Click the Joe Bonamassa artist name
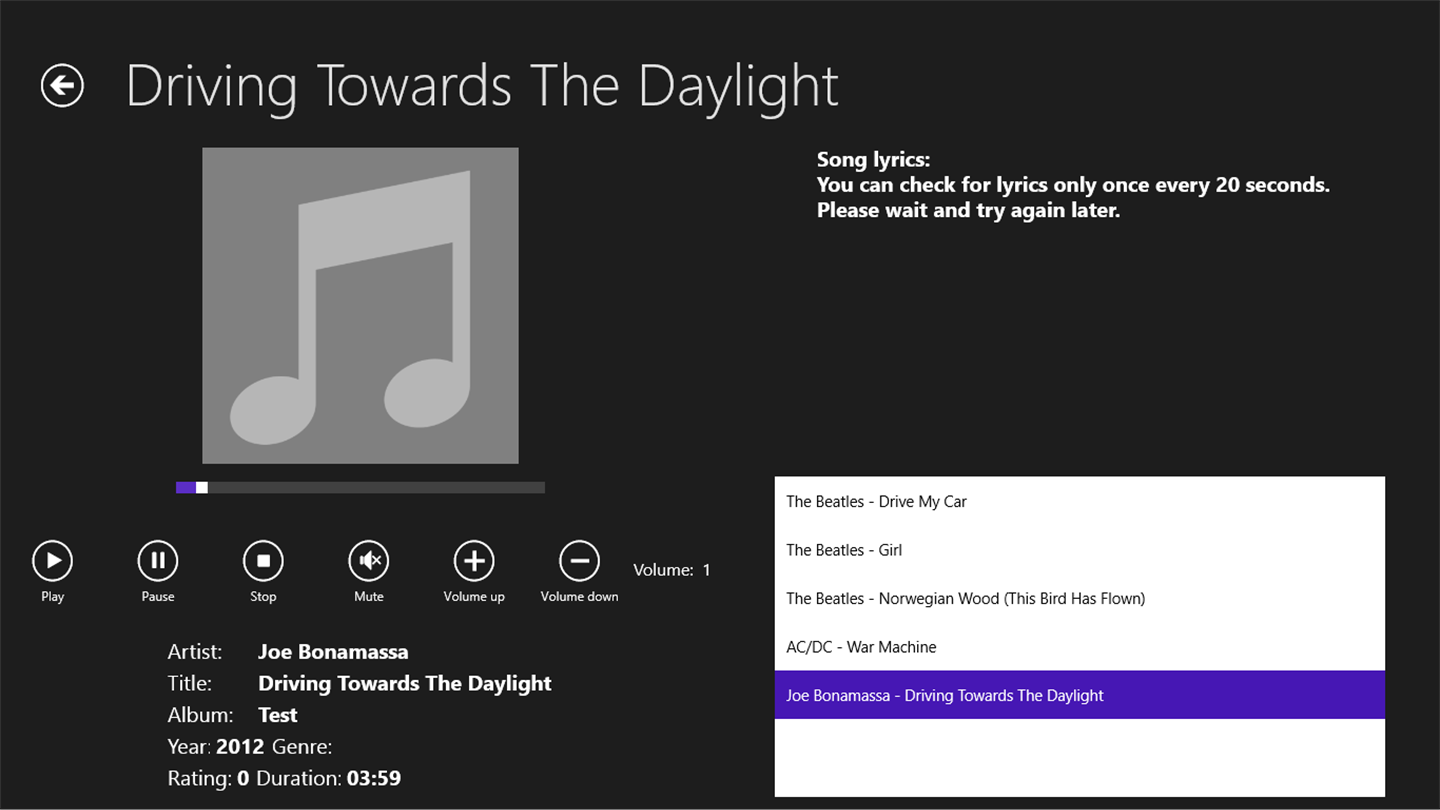Image resolution: width=1440 pixels, height=810 pixels. pos(333,652)
